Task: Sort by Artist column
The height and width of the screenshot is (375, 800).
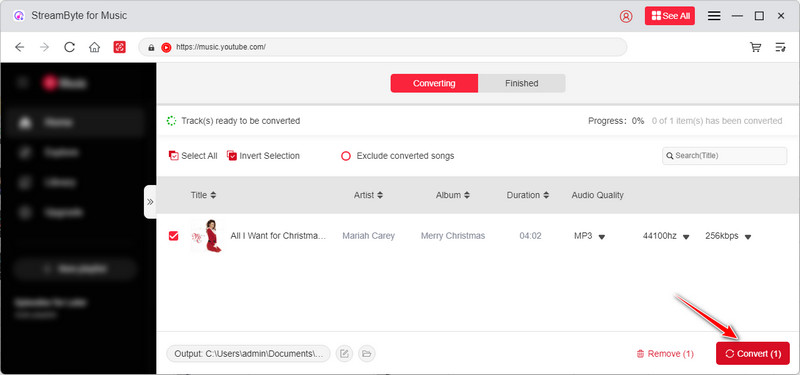Action: point(368,195)
